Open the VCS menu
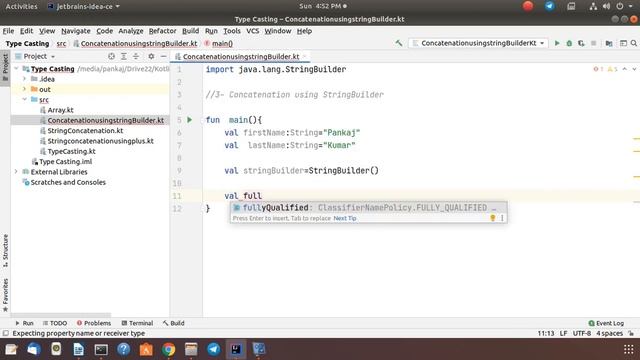The width and height of the screenshot is (640, 360). [253, 31]
